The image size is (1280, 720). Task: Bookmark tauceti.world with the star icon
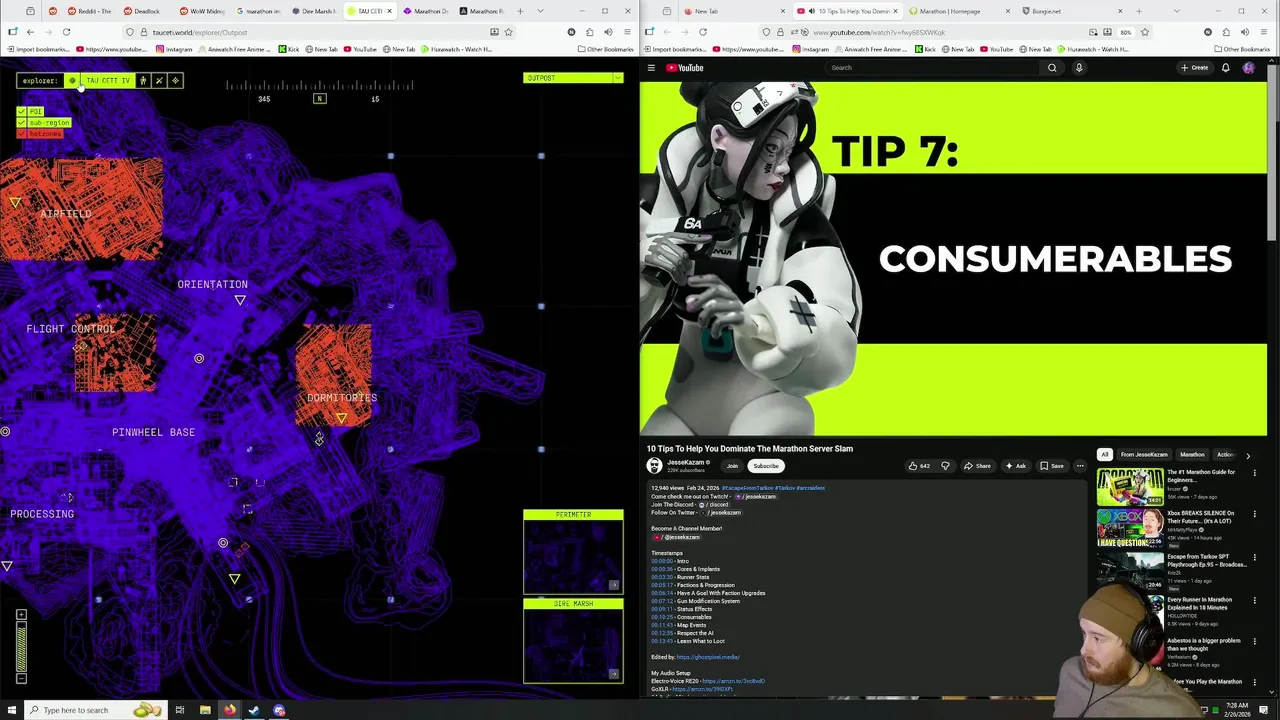click(509, 32)
